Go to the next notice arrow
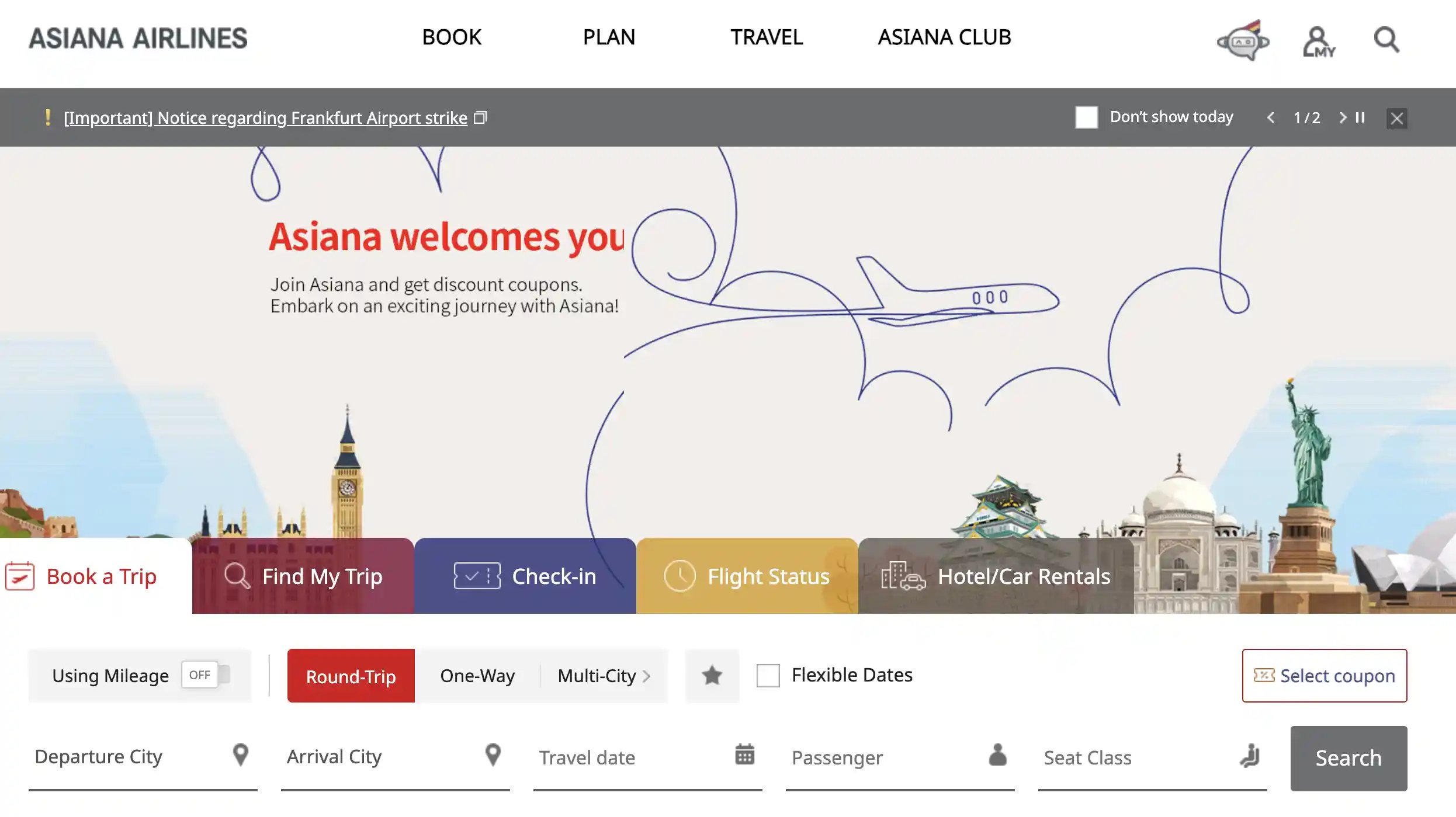This screenshot has width=1456, height=817. (1342, 117)
